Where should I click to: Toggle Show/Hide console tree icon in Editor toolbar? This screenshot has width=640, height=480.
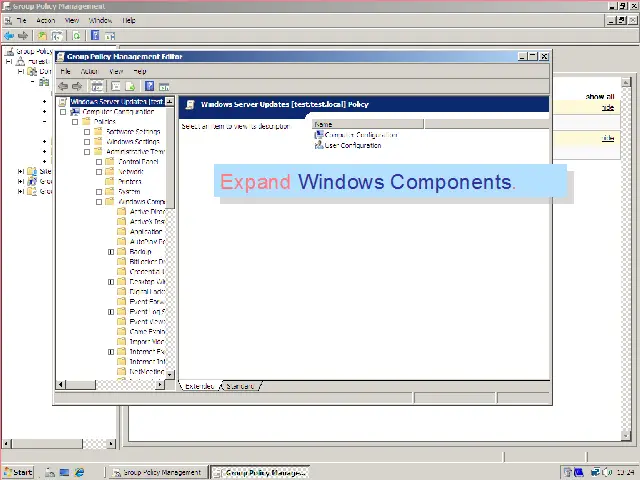(x=97, y=86)
